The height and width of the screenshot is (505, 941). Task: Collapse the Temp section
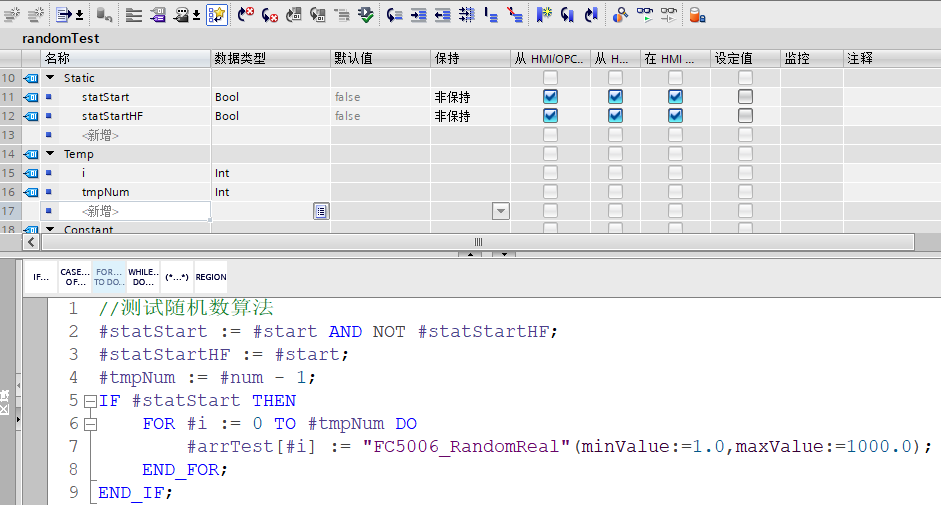click(x=50, y=154)
